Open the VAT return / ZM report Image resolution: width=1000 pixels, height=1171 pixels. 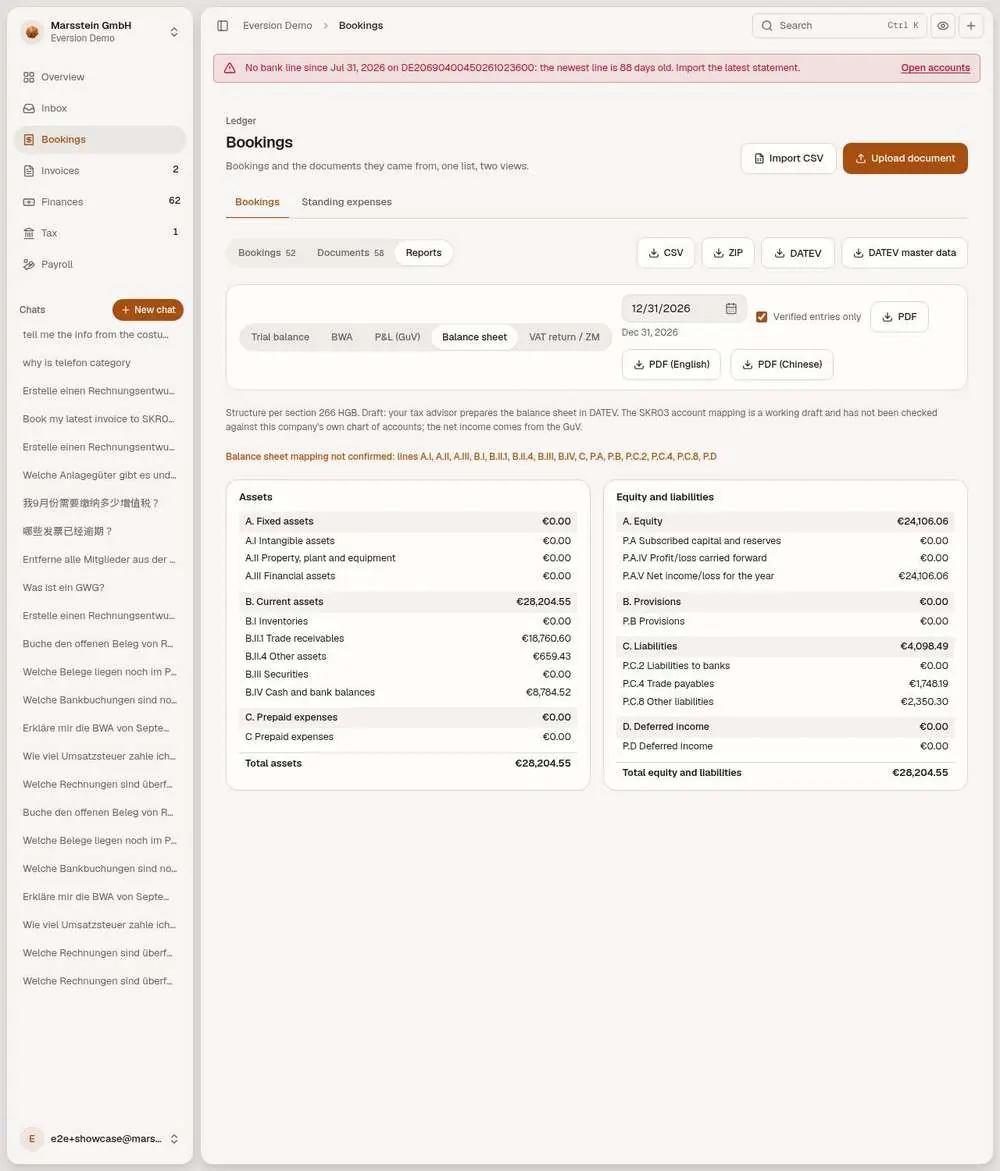click(x=564, y=337)
